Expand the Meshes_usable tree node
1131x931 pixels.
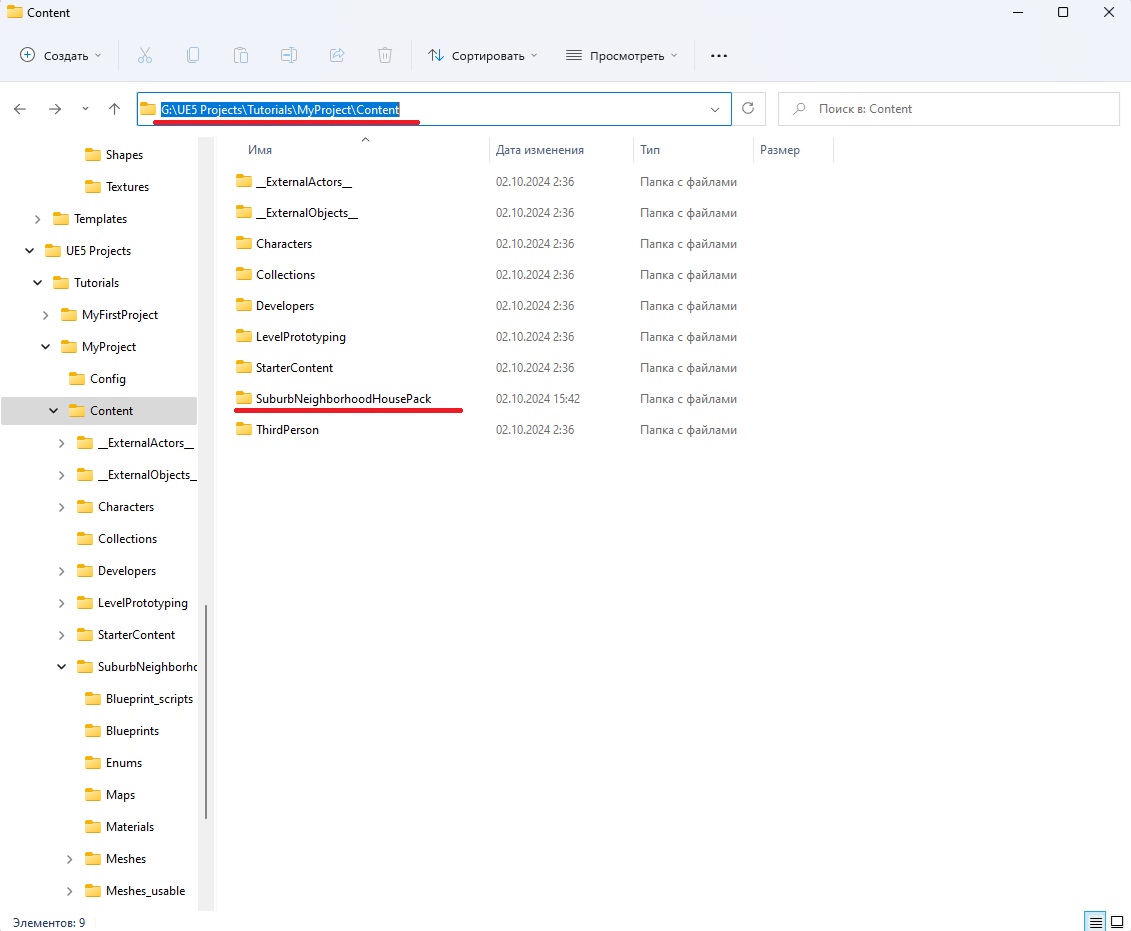[x=69, y=891]
